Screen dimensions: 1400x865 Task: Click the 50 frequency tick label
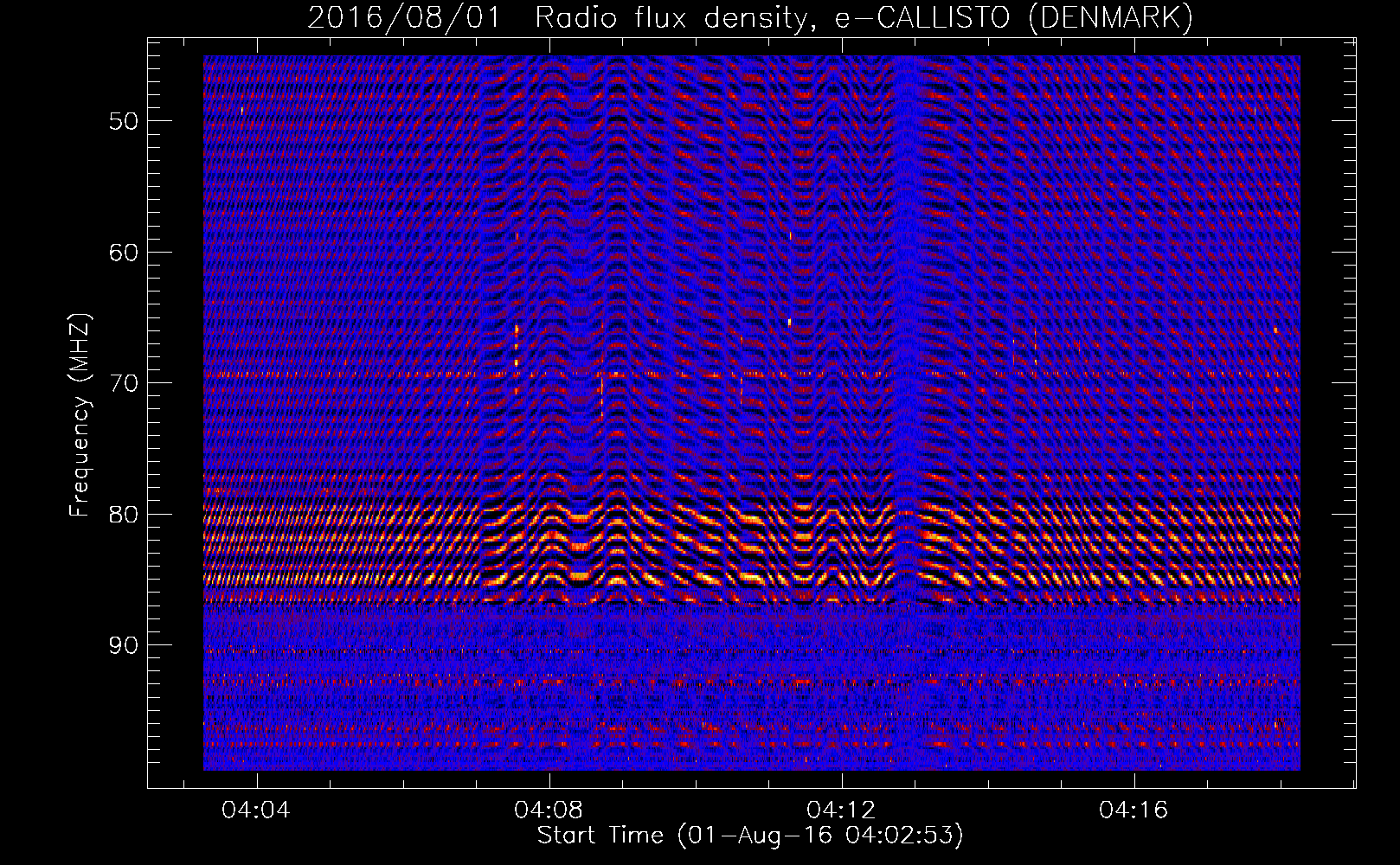pyautogui.click(x=124, y=121)
